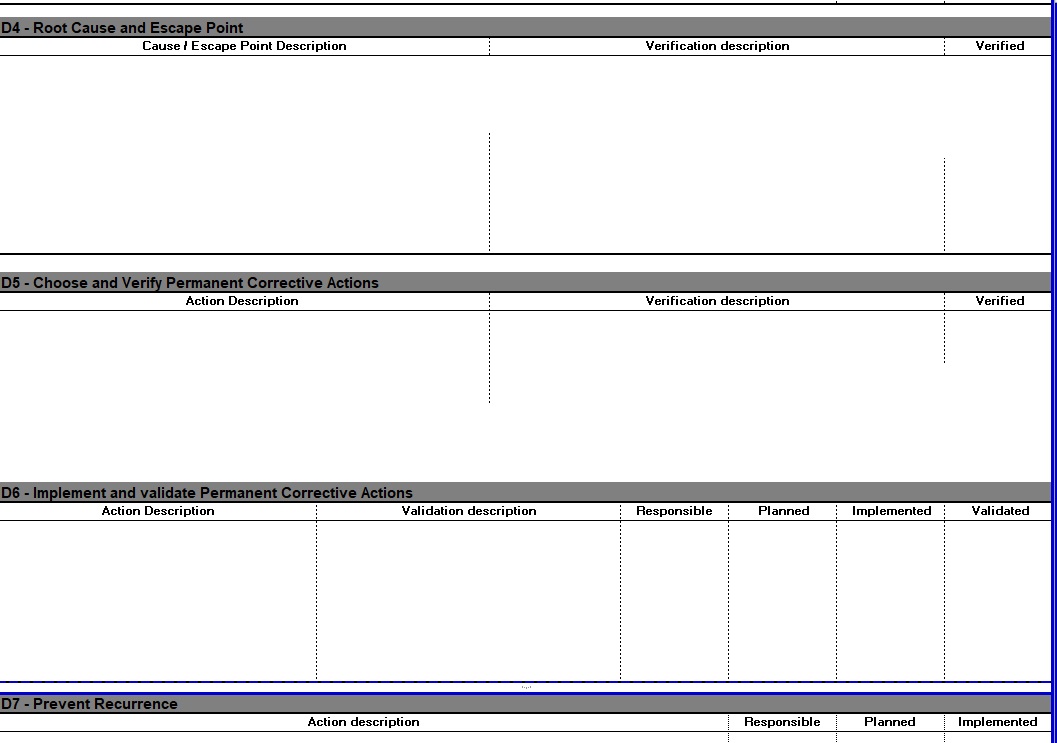Click the empty D6 validation description cell

click(469, 601)
